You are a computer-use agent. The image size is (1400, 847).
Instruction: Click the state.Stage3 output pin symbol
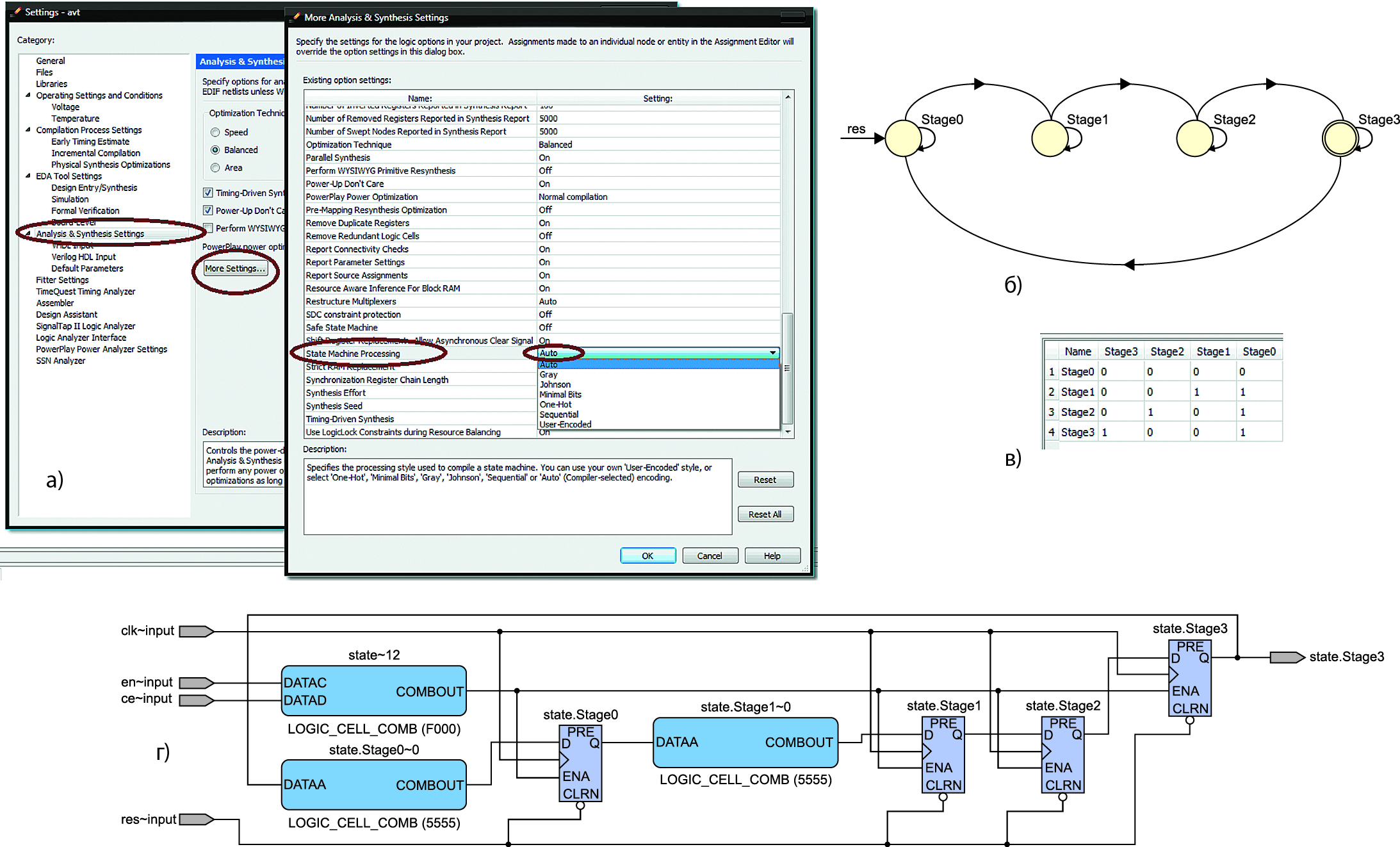tap(1287, 657)
